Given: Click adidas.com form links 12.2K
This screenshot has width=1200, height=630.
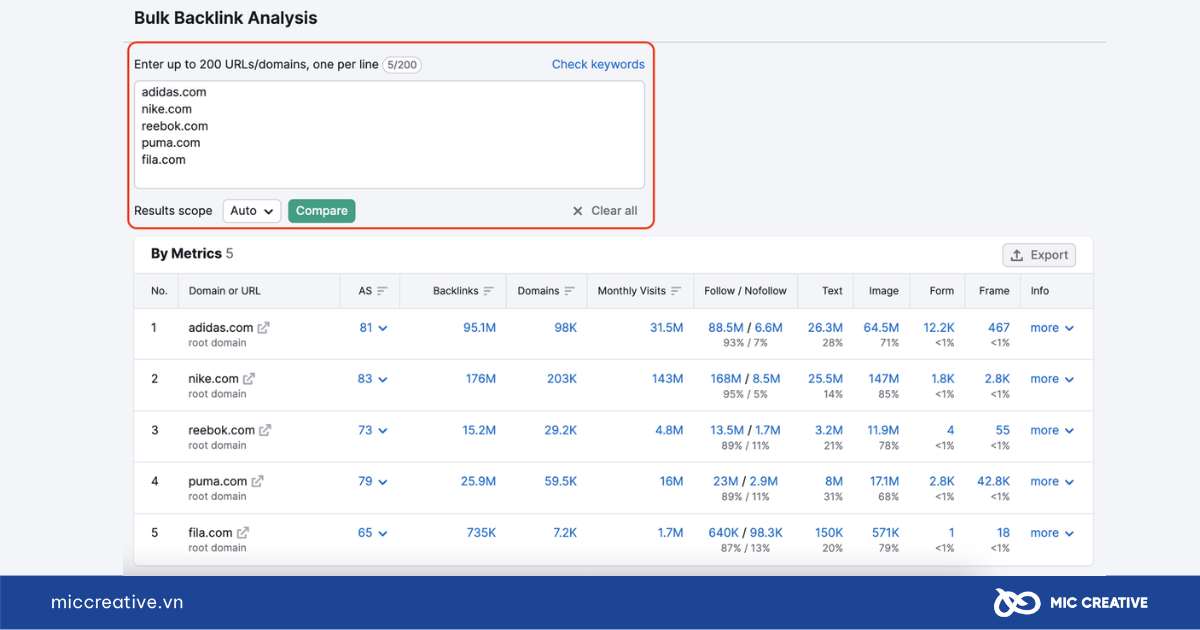Looking at the screenshot, I should tap(939, 327).
